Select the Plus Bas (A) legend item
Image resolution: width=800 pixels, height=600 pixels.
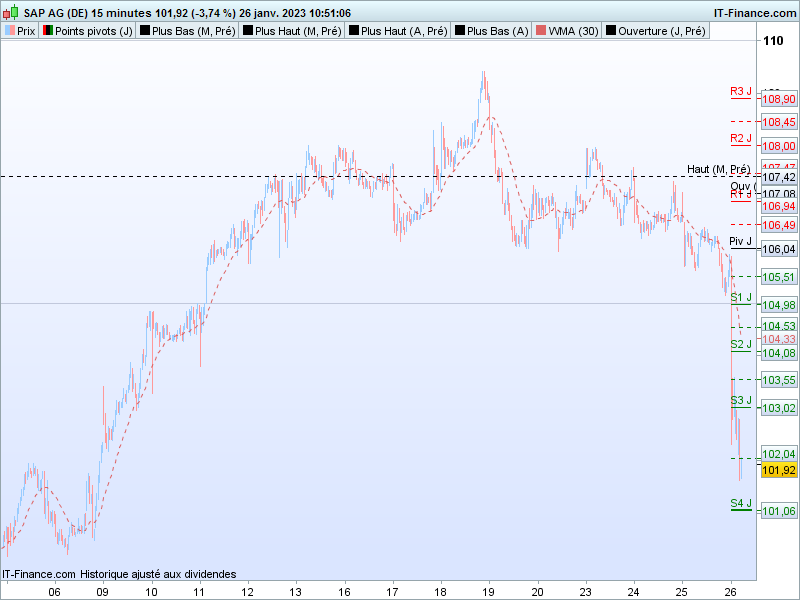(491, 31)
